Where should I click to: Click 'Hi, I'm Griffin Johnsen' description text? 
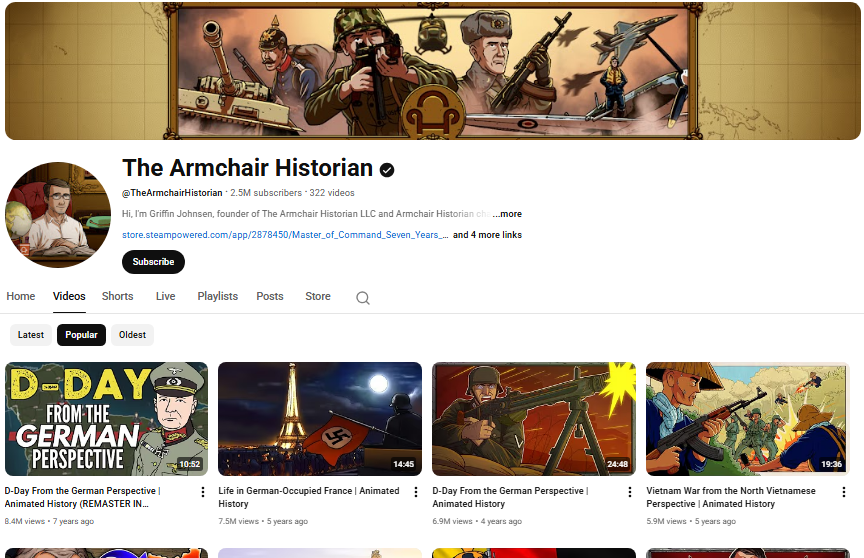tap(306, 214)
